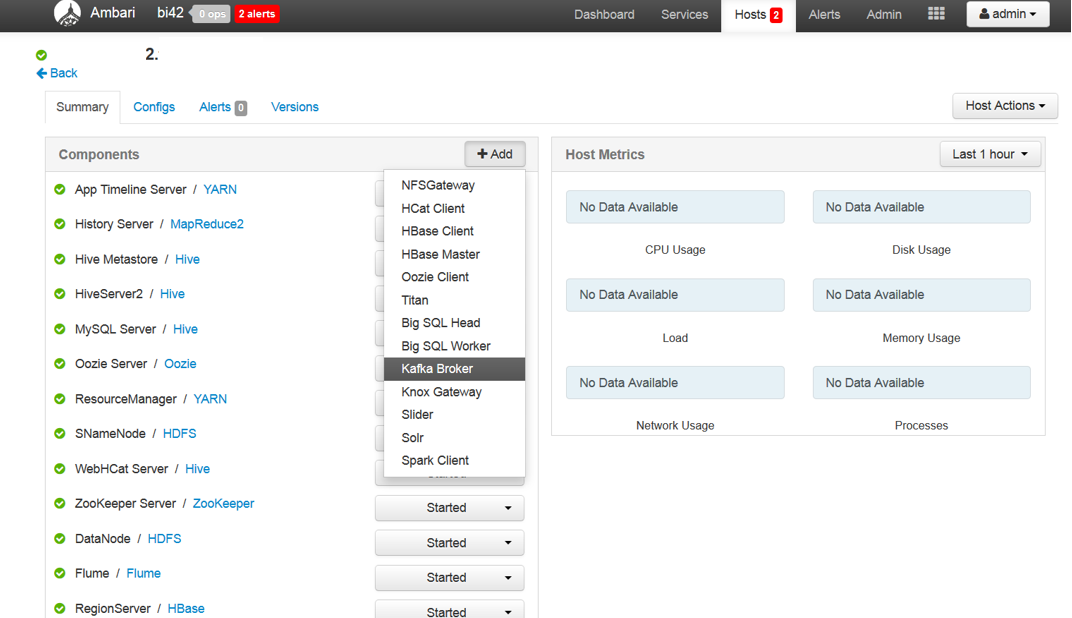Go to Services in the top navigation
1072x618 pixels.
point(684,14)
